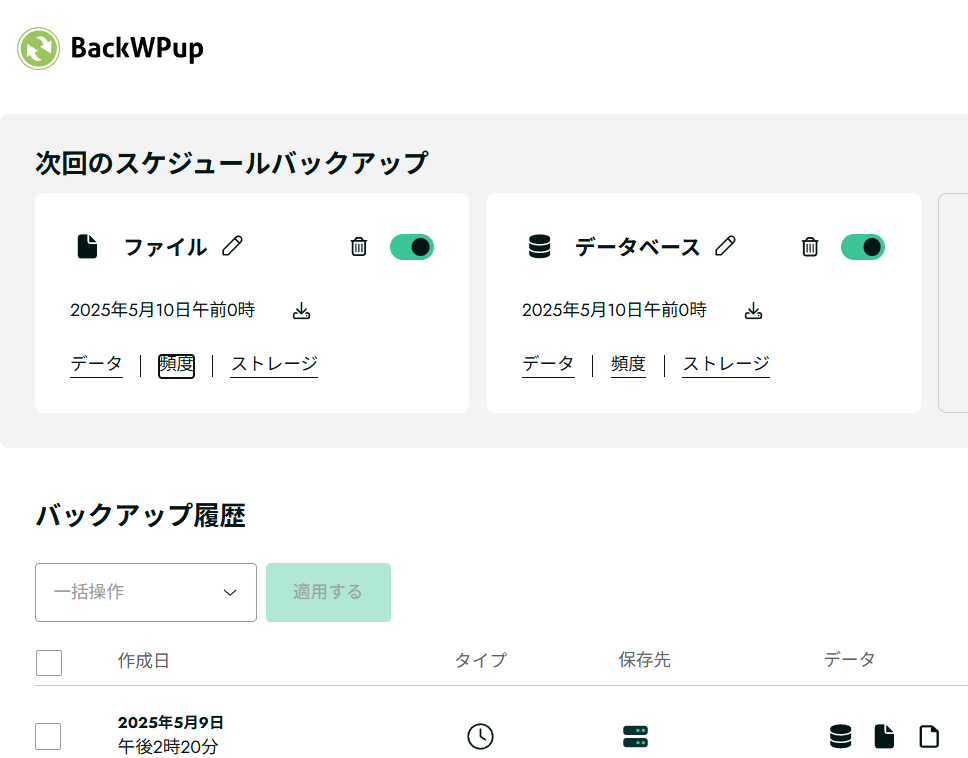
Task: Open ストレージ link in ファイル card
Action: [274, 364]
